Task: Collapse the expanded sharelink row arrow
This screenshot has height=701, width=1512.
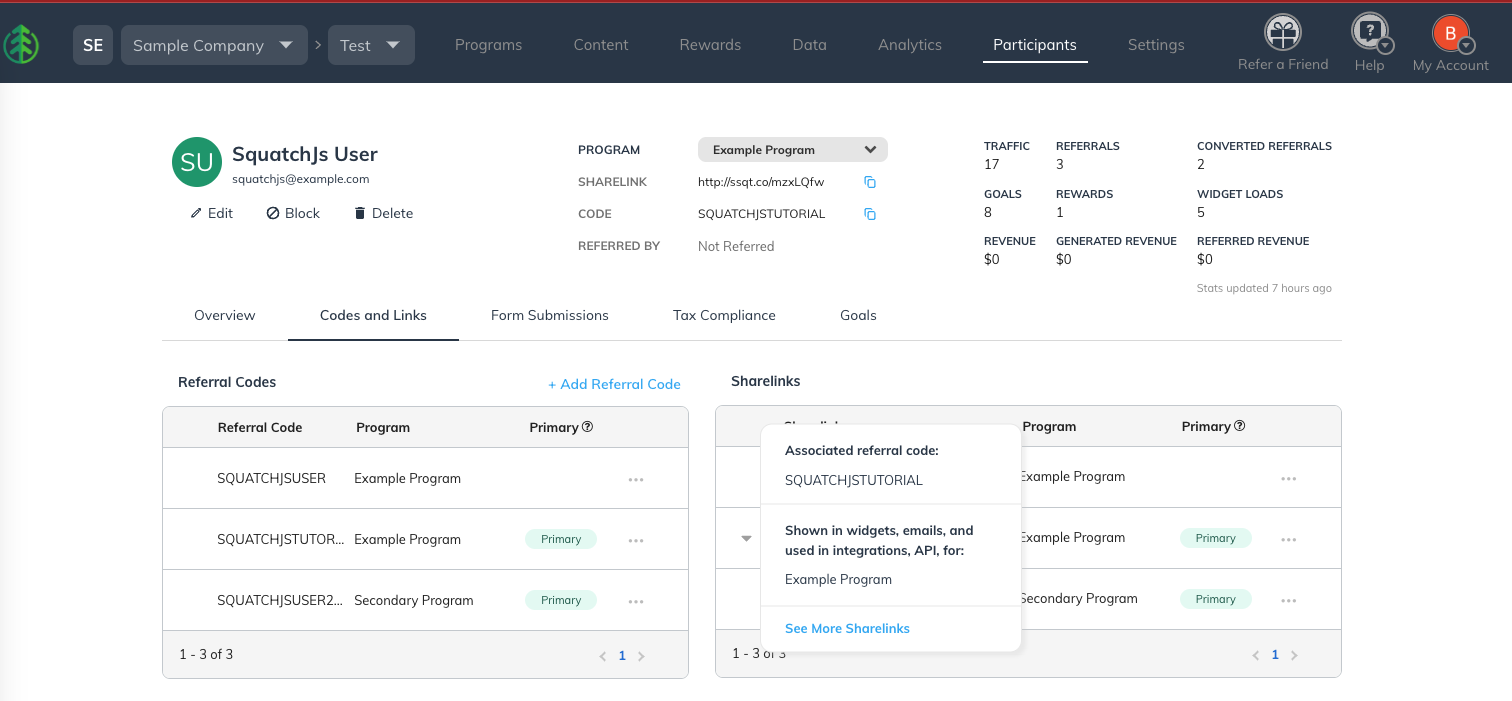Action: [746, 538]
